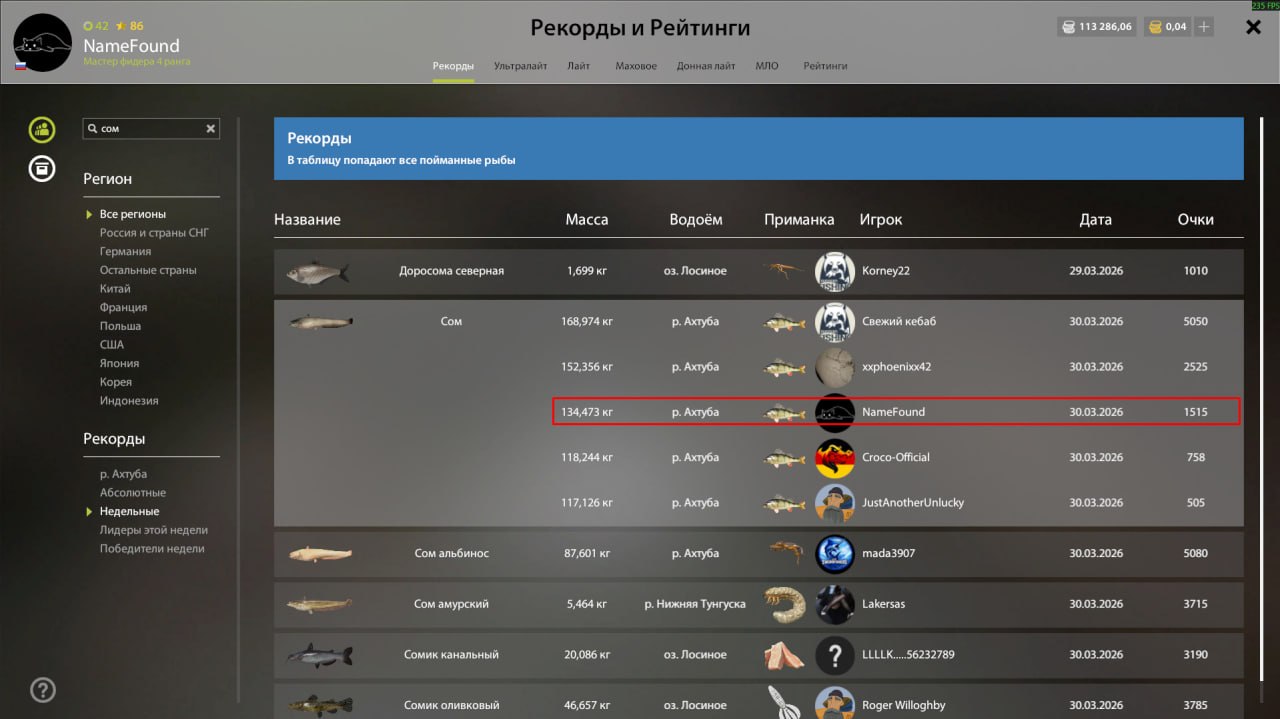Focus the search field containing сом
Viewport: 1280px width, 719px height.
pos(151,129)
